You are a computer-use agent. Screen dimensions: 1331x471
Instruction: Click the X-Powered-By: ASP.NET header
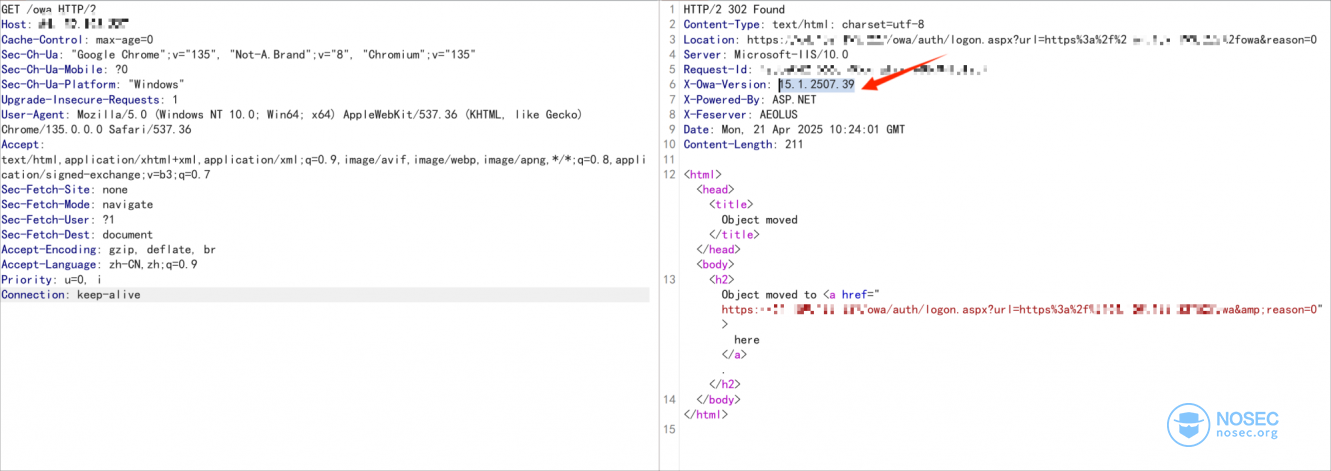coord(750,99)
